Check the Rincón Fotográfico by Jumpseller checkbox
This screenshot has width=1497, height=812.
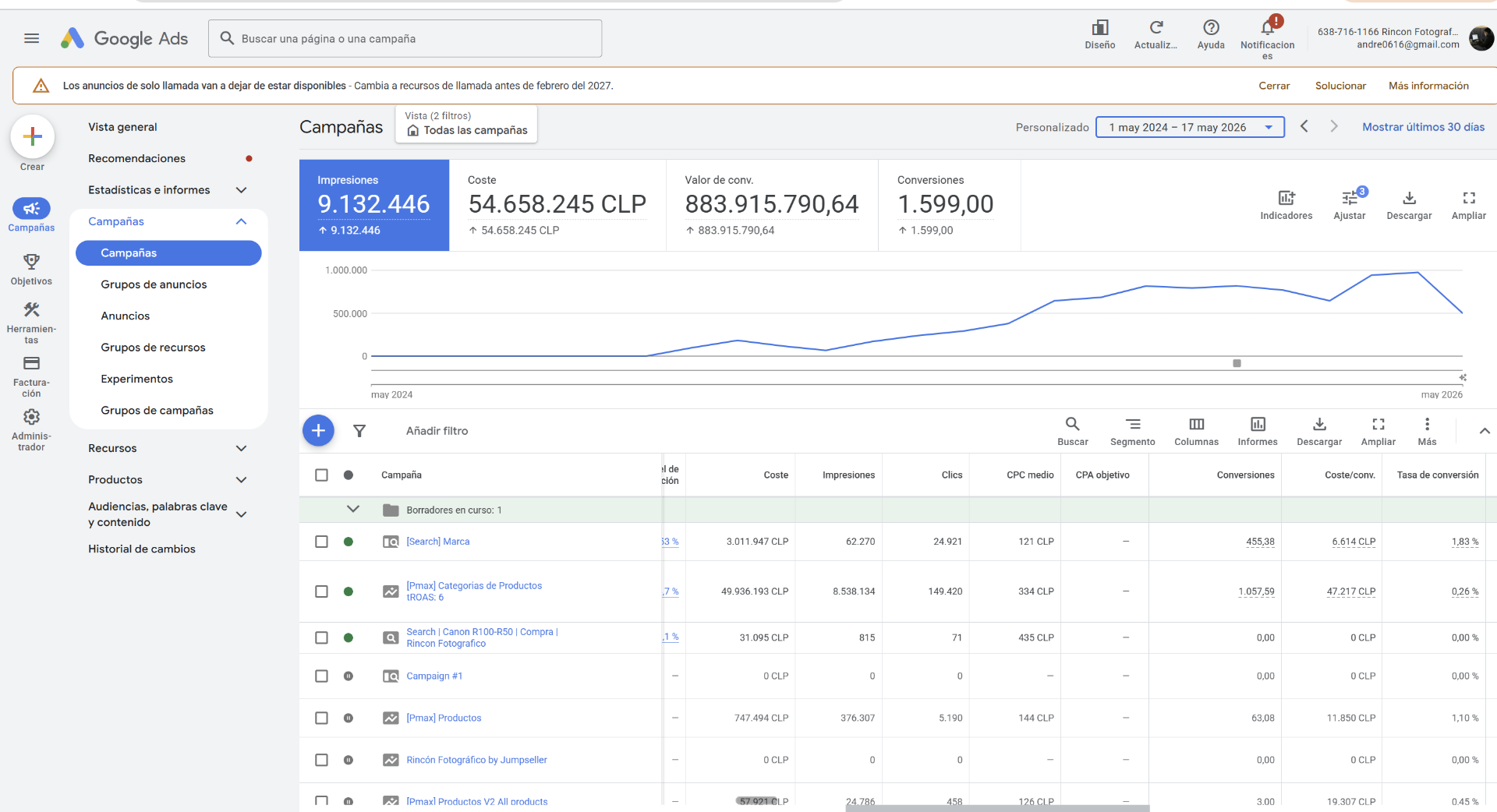tap(321, 760)
